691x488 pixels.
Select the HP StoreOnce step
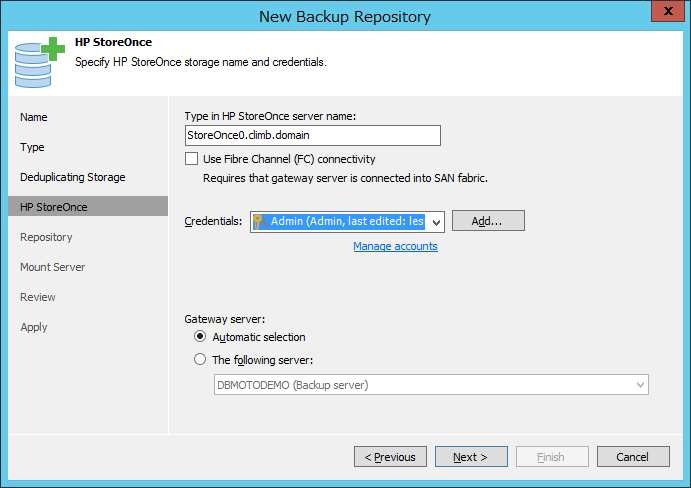pos(88,206)
